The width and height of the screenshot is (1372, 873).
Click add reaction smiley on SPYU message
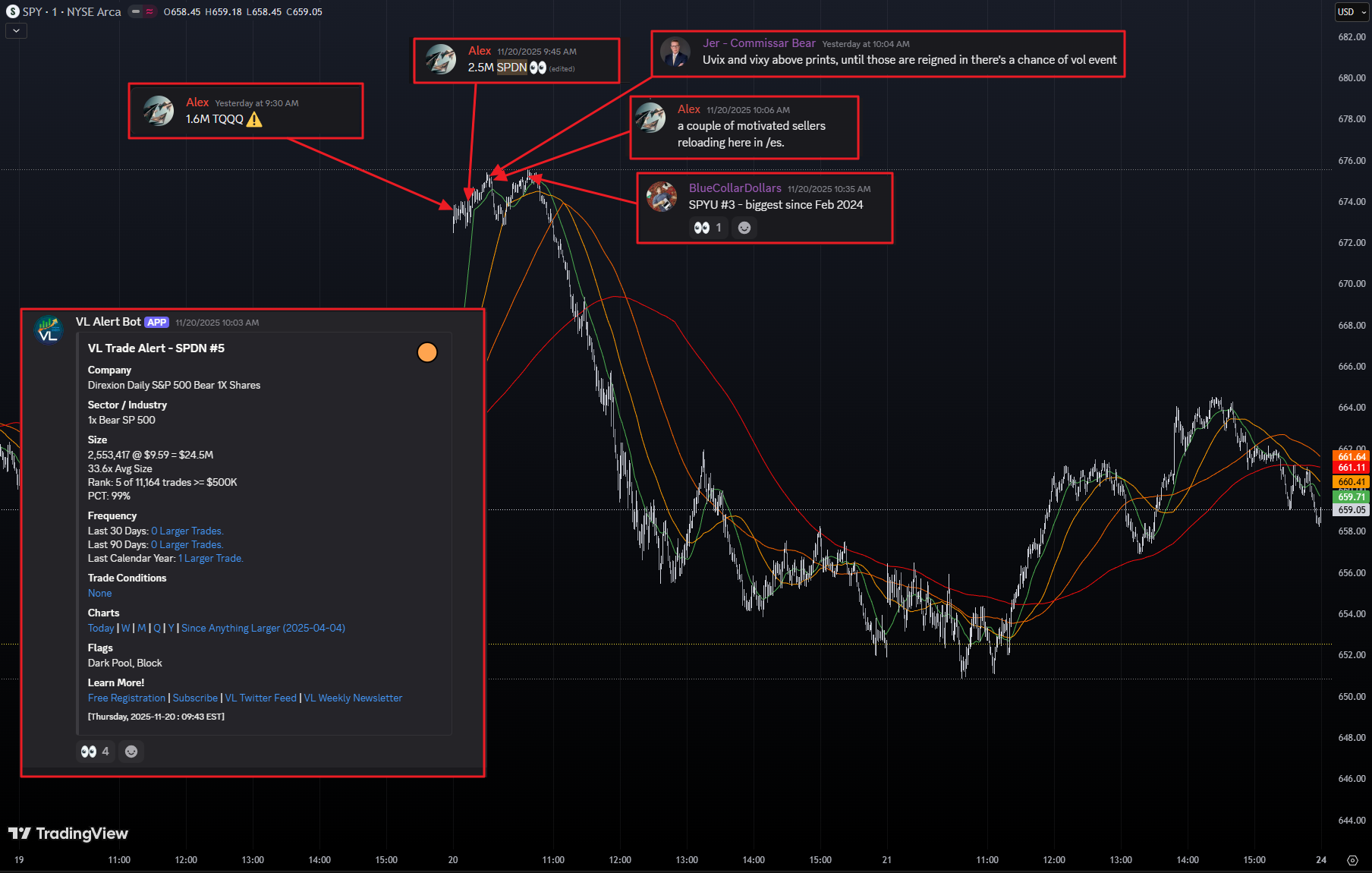[x=744, y=228]
